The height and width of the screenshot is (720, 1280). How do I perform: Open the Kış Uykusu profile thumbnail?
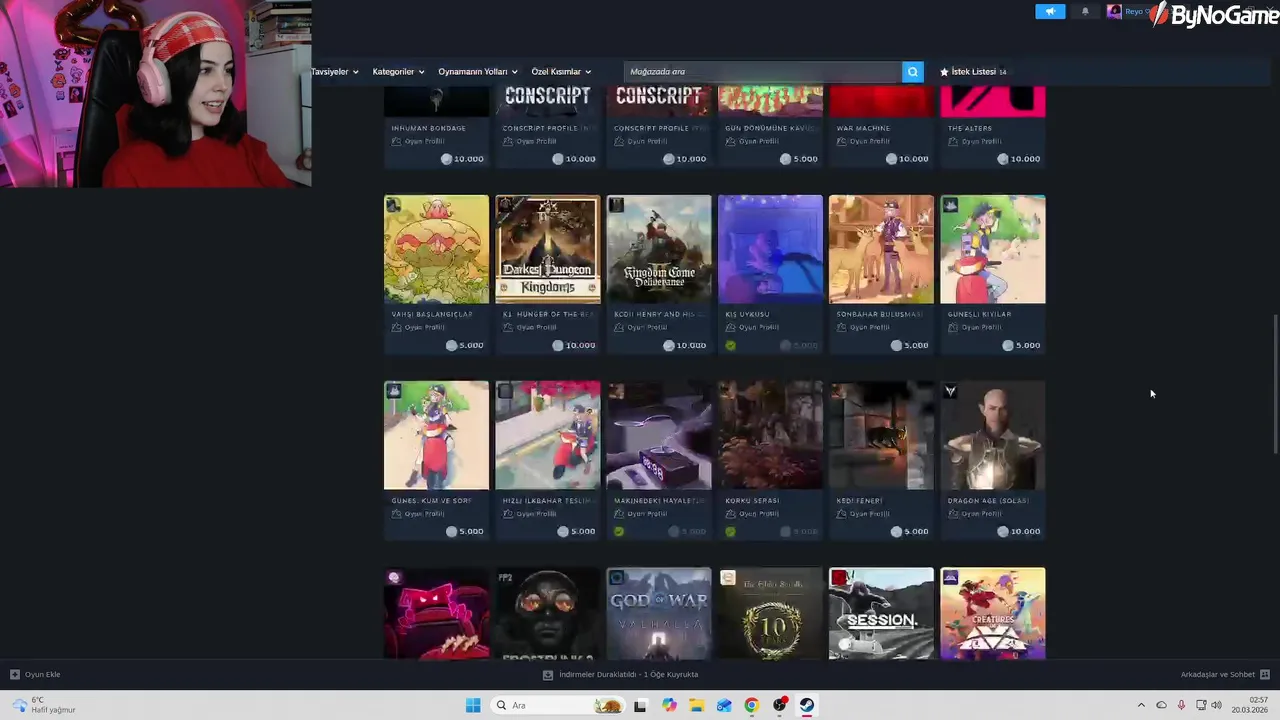[x=770, y=249]
